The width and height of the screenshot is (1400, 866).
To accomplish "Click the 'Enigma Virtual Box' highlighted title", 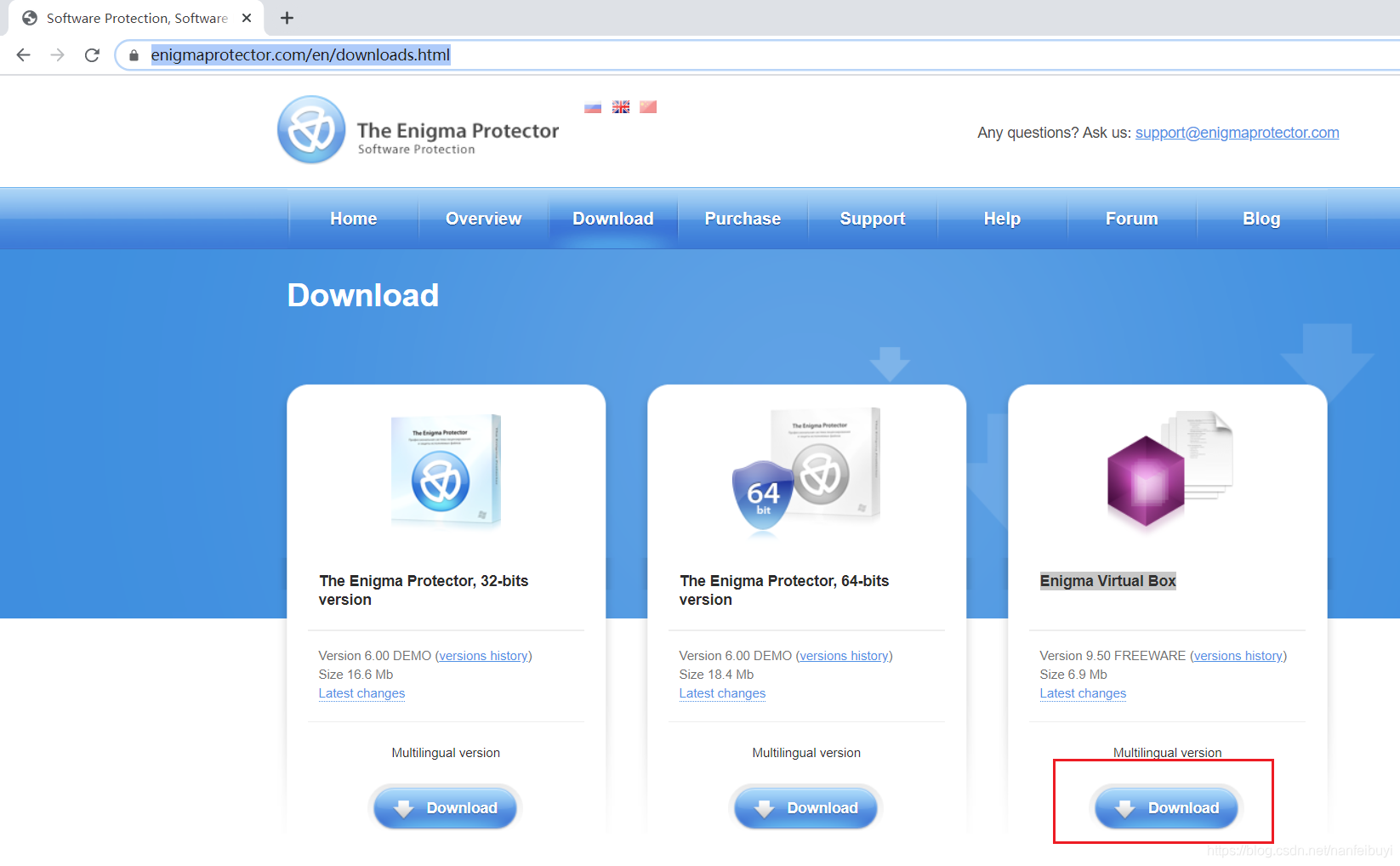I will point(1107,581).
